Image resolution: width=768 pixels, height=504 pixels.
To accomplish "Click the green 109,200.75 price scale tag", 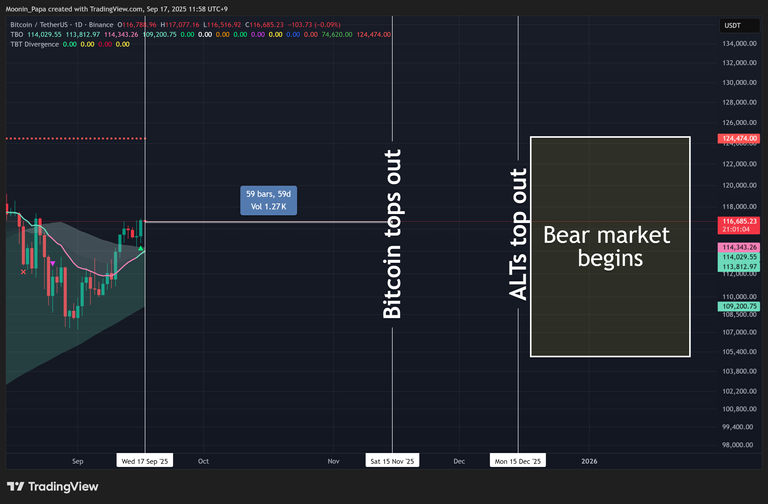I will (739, 306).
